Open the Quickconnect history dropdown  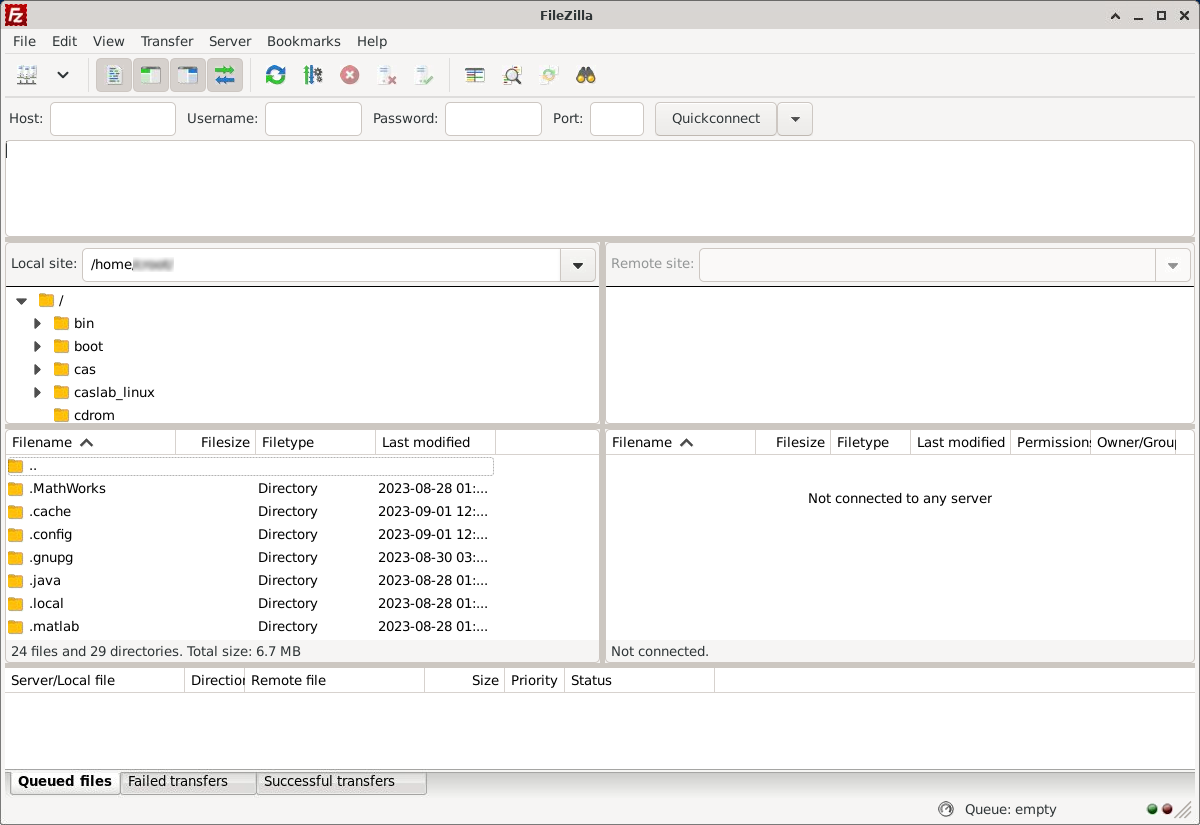click(x=795, y=118)
